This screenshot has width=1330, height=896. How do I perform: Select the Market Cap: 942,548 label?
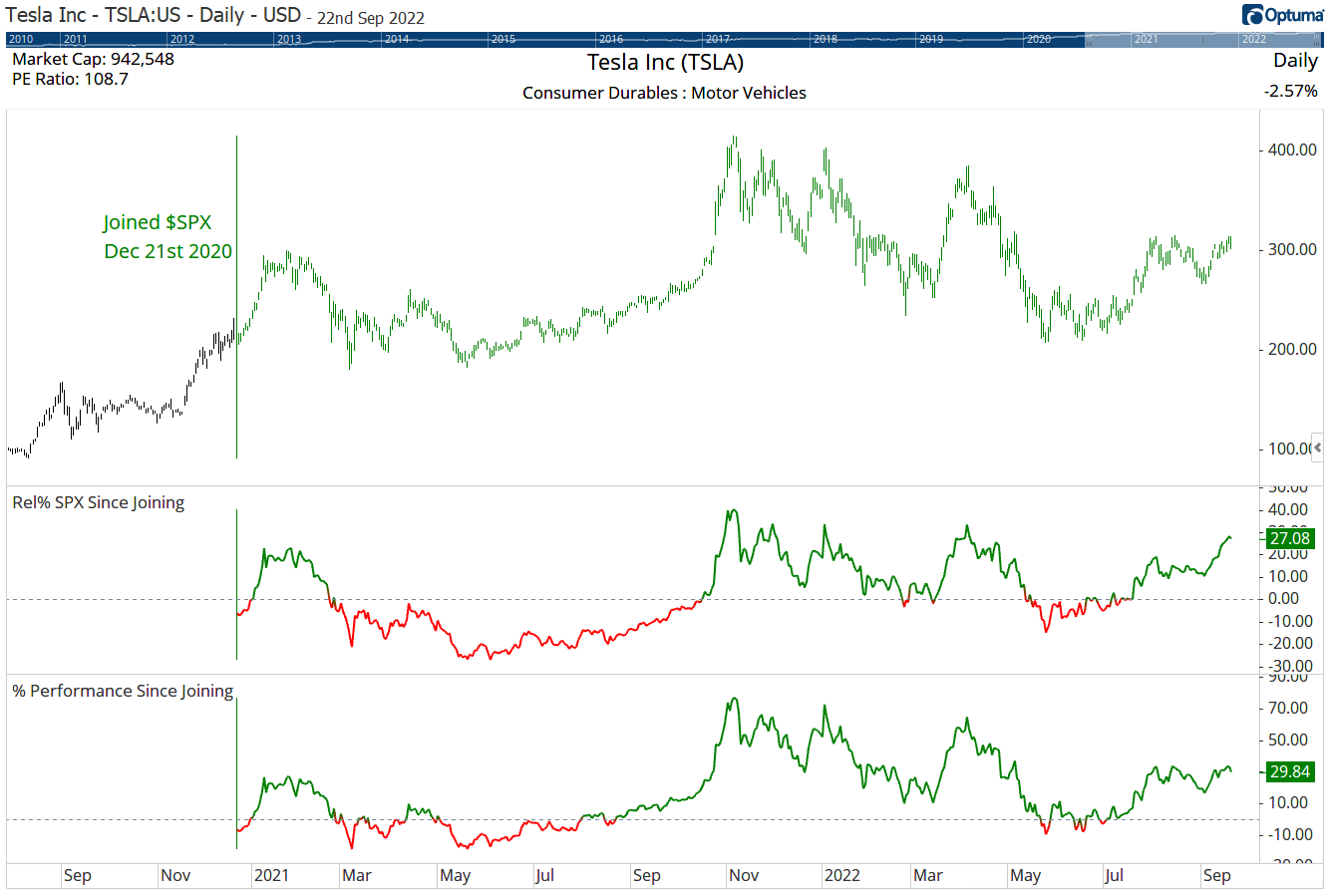tap(93, 59)
